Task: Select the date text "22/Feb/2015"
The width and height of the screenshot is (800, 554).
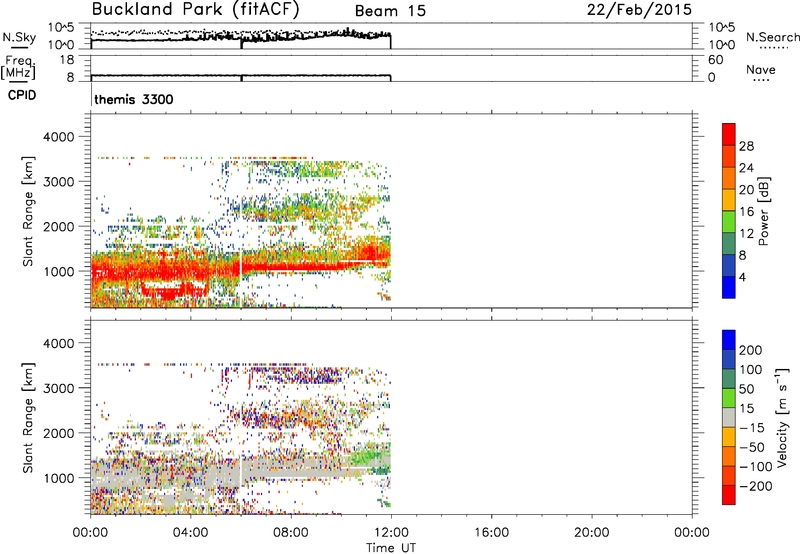Action: point(639,9)
